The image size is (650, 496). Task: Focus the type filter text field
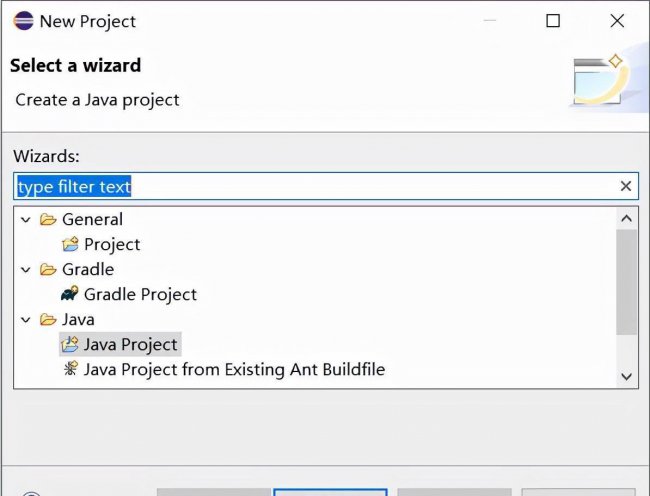pyautogui.click(x=326, y=186)
